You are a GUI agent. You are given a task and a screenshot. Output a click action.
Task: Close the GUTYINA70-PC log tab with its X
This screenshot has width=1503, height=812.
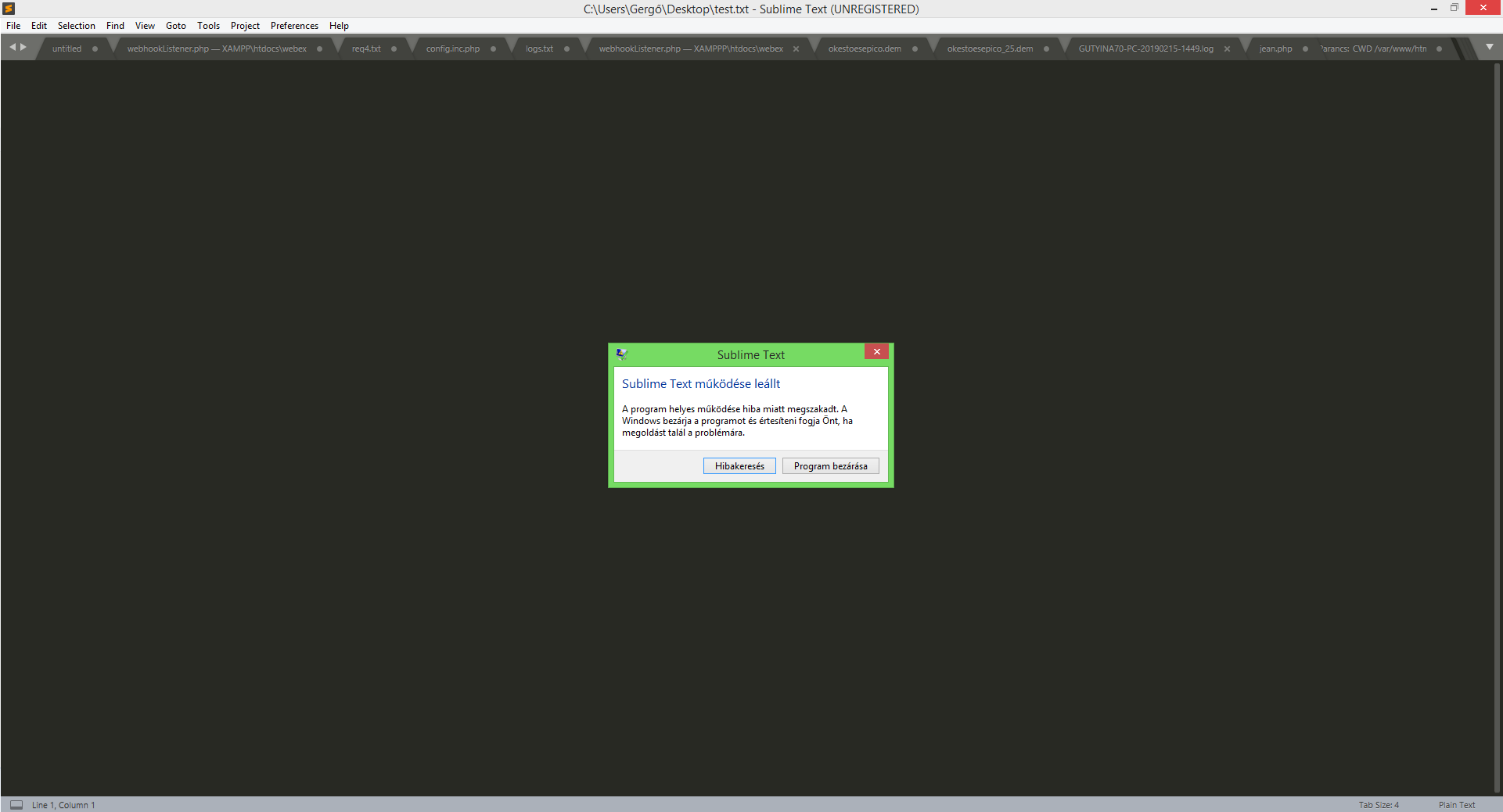tap(1227, 49)
